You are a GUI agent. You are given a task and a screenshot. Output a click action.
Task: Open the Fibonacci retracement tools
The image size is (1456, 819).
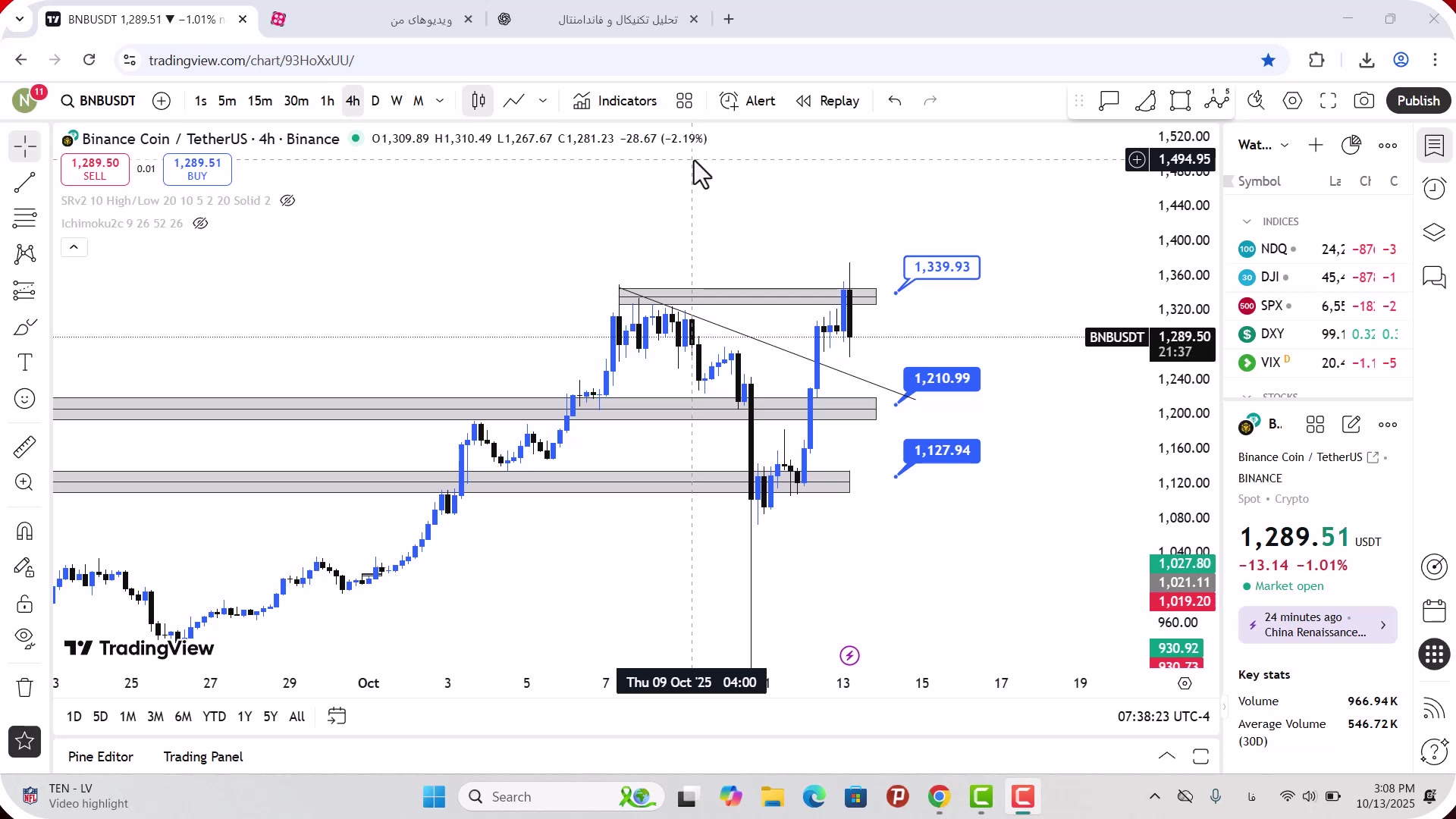point(24,218)
